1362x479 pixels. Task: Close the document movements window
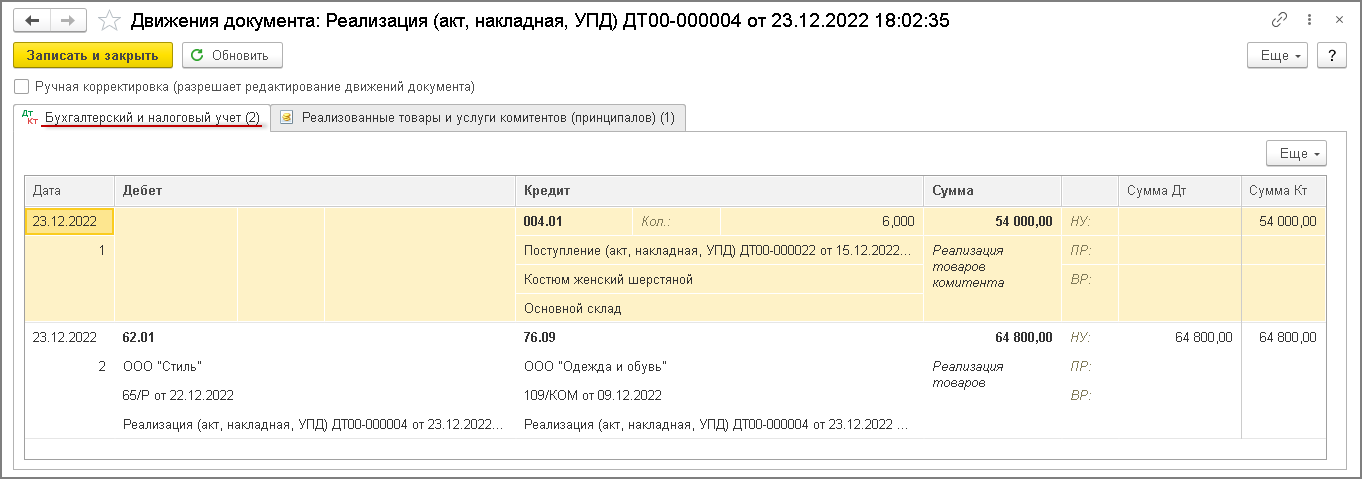(1339, 20)
